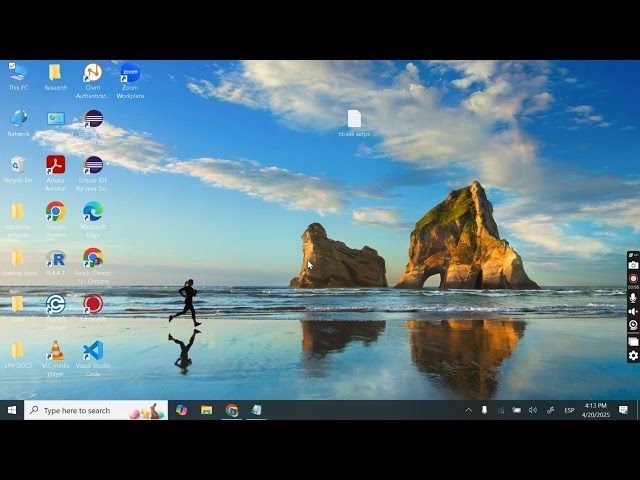
Task: Switch to the Notepad window on the taskbar
Action: [257, 410]
